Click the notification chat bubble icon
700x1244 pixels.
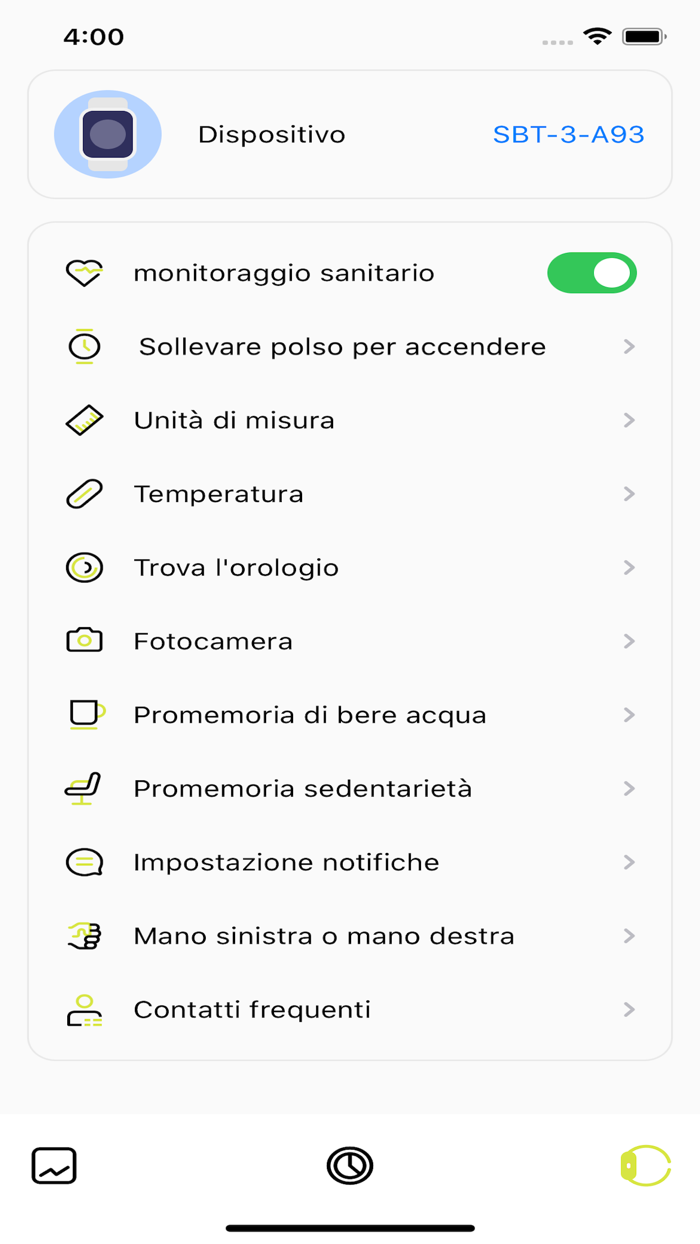tap(85, 862)
